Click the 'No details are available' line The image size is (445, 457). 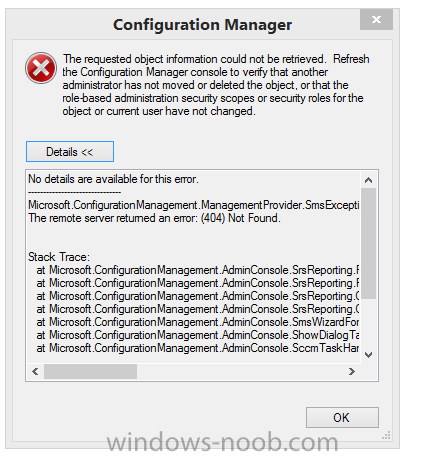coord(113,179)
